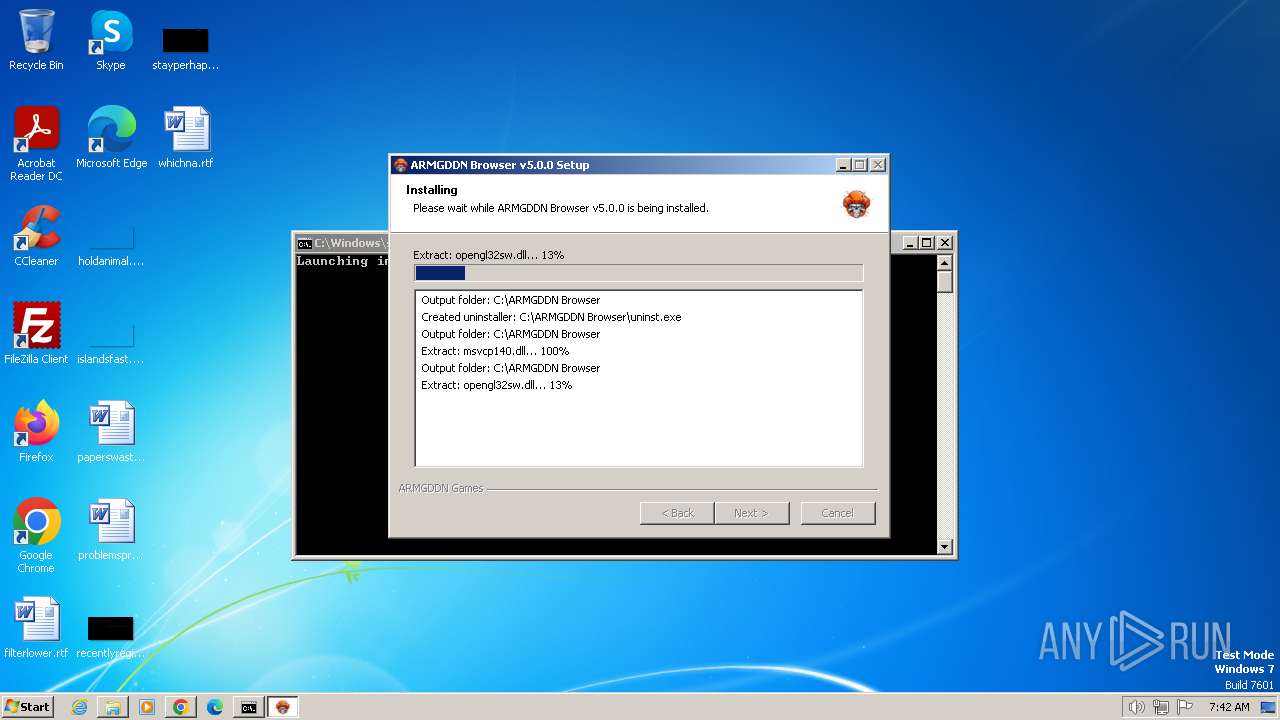1280x720 pixels.
Task: Open the Microsoft Edge desktop shortcut
Action: pyautogui.click(x=111, y=137)
